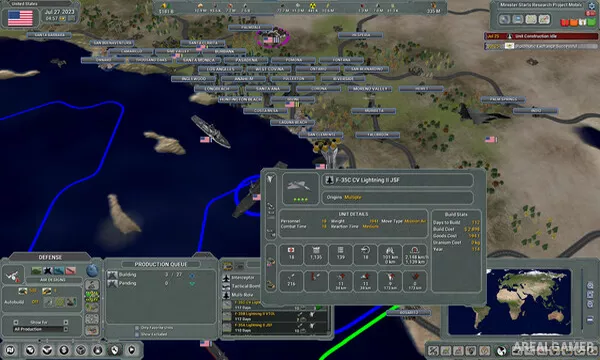Click the speedometer speed stat box
600x360 pixels.
pyautogui.click(x=415, y=254)
